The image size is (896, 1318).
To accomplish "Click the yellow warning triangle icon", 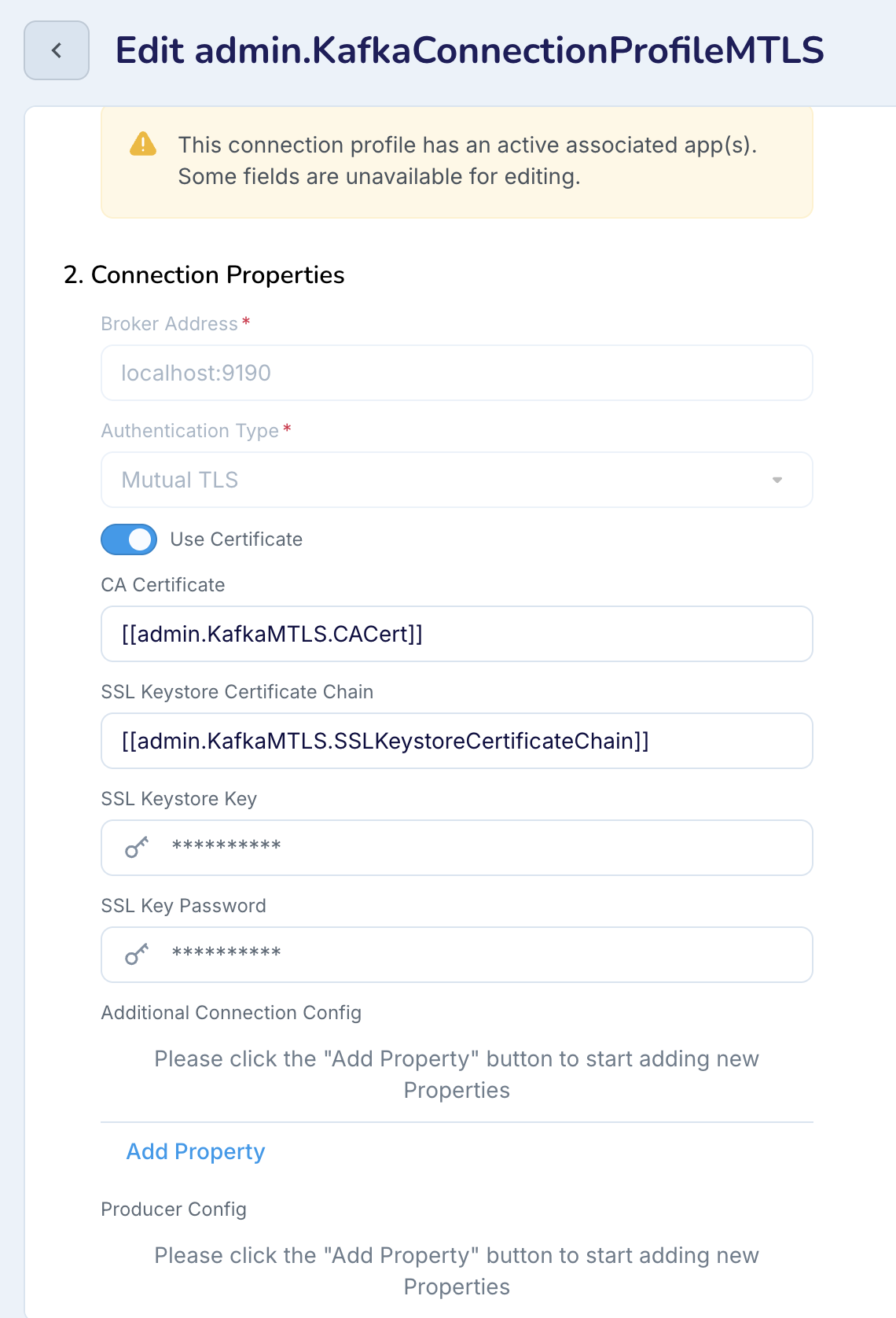I will (x=143, y=145).
